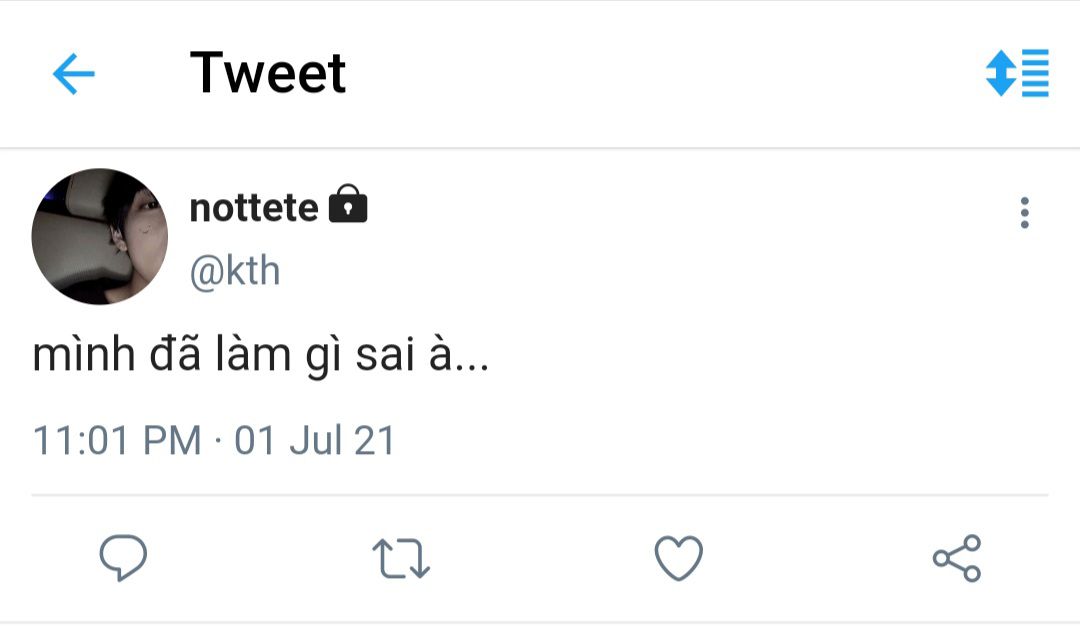Open the nottete profile picture
This screenshot has width=1080, height=640.
100,236
